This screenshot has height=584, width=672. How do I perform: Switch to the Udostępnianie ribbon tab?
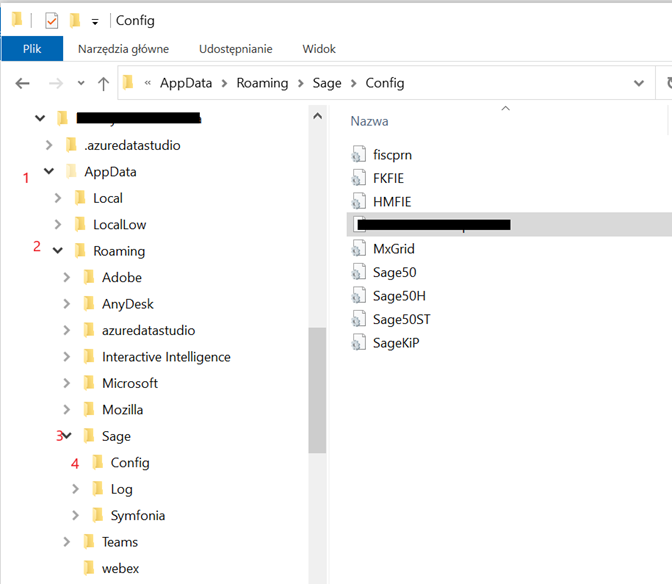236,49
